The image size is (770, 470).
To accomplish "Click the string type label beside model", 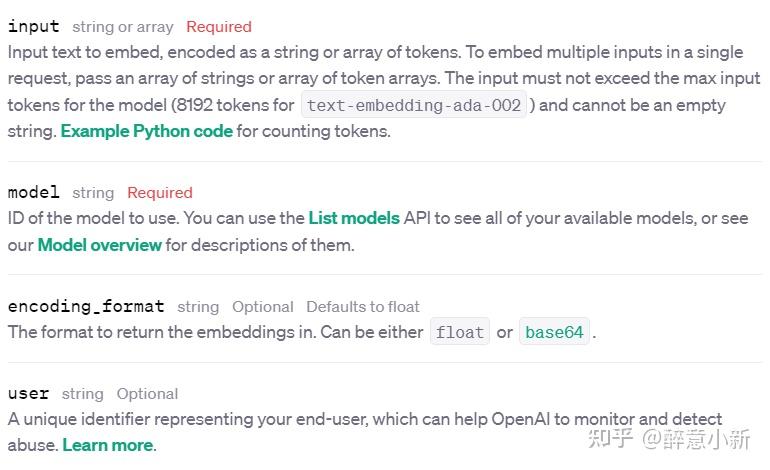I will (93, 193).
